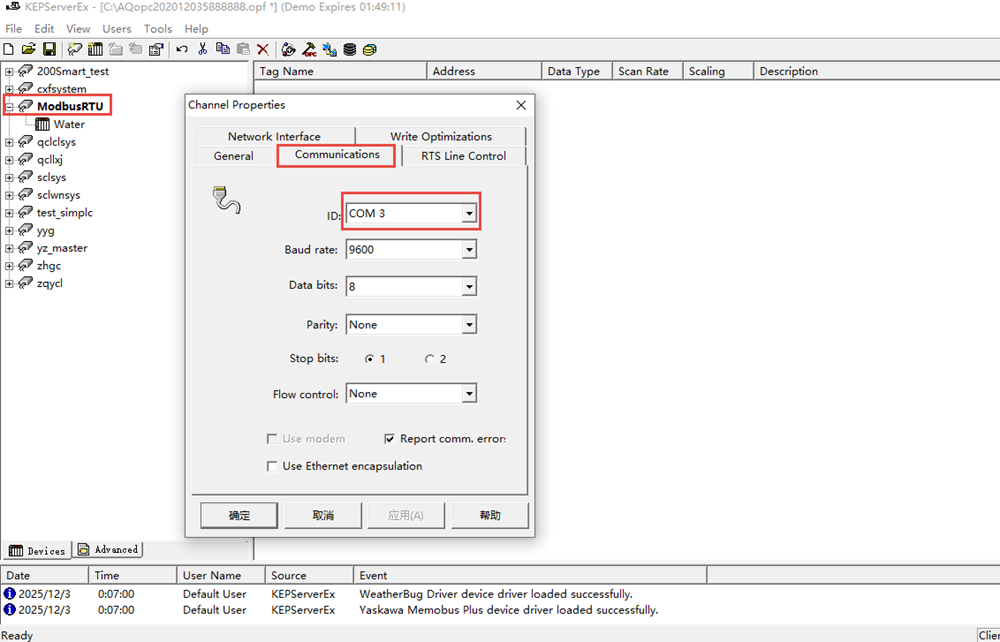Click the scissors Cut icon

[203, 49]
